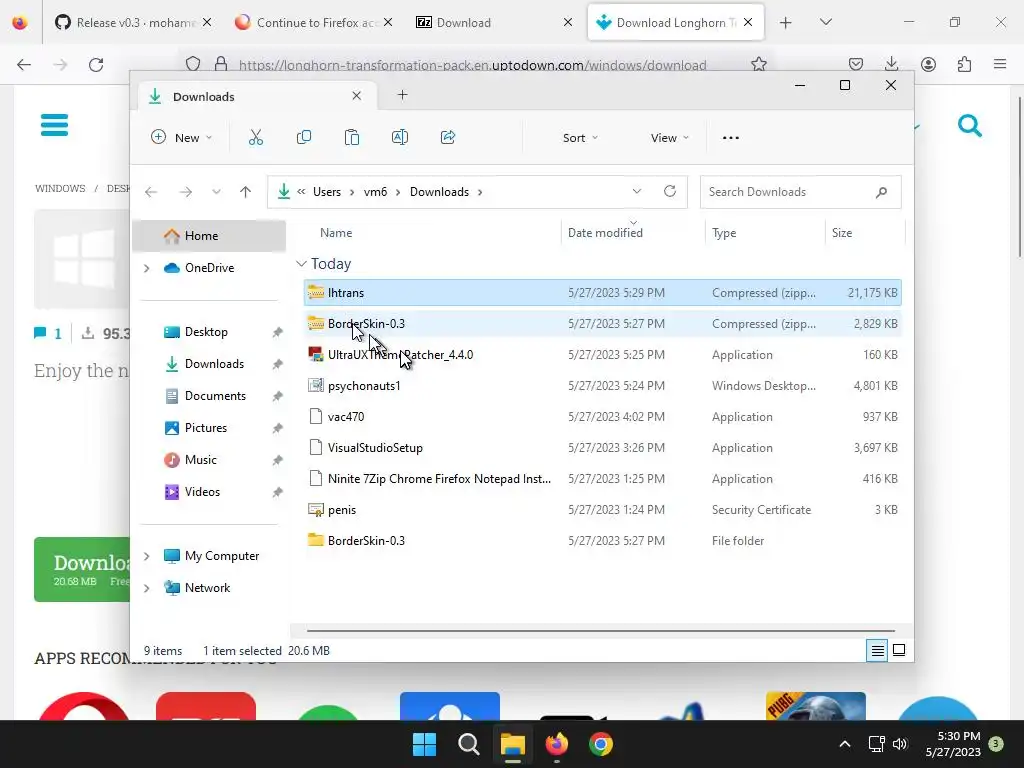The width and height of the screenshot is (1024, 768).
Task: Open Desktop folder from sidebar
Action: tap(206, 332)
